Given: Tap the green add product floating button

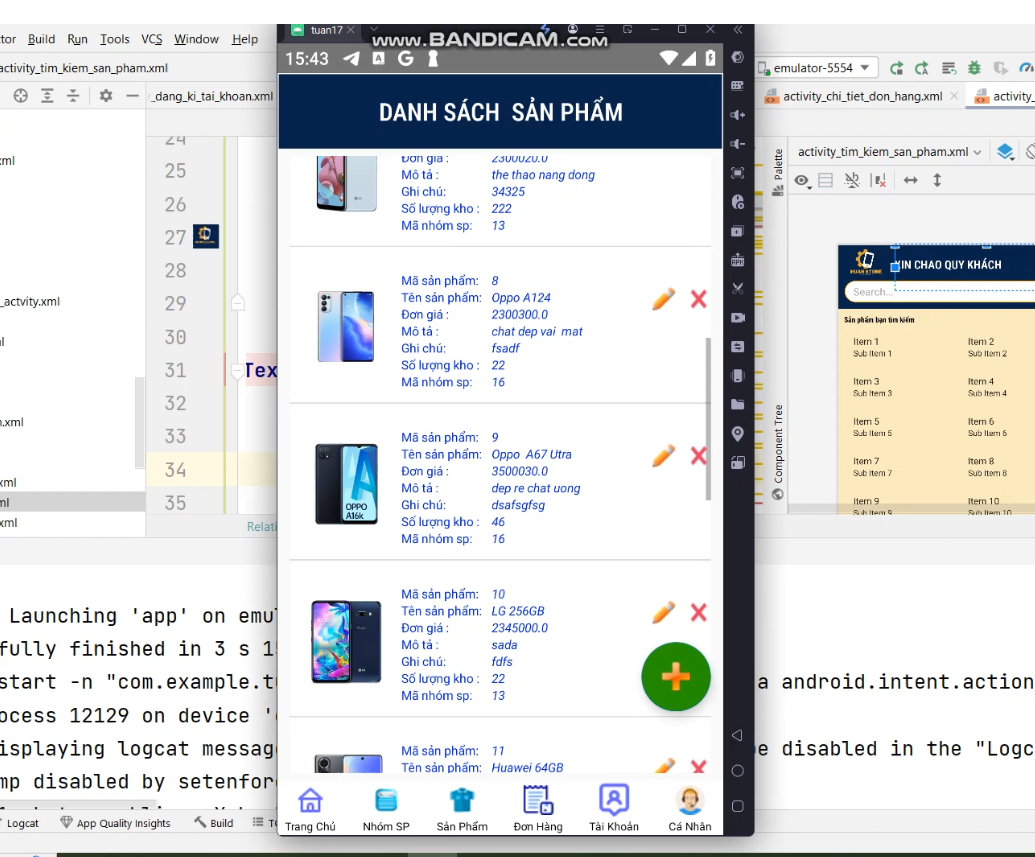Looking at the screenshot, I should (676, 677).
